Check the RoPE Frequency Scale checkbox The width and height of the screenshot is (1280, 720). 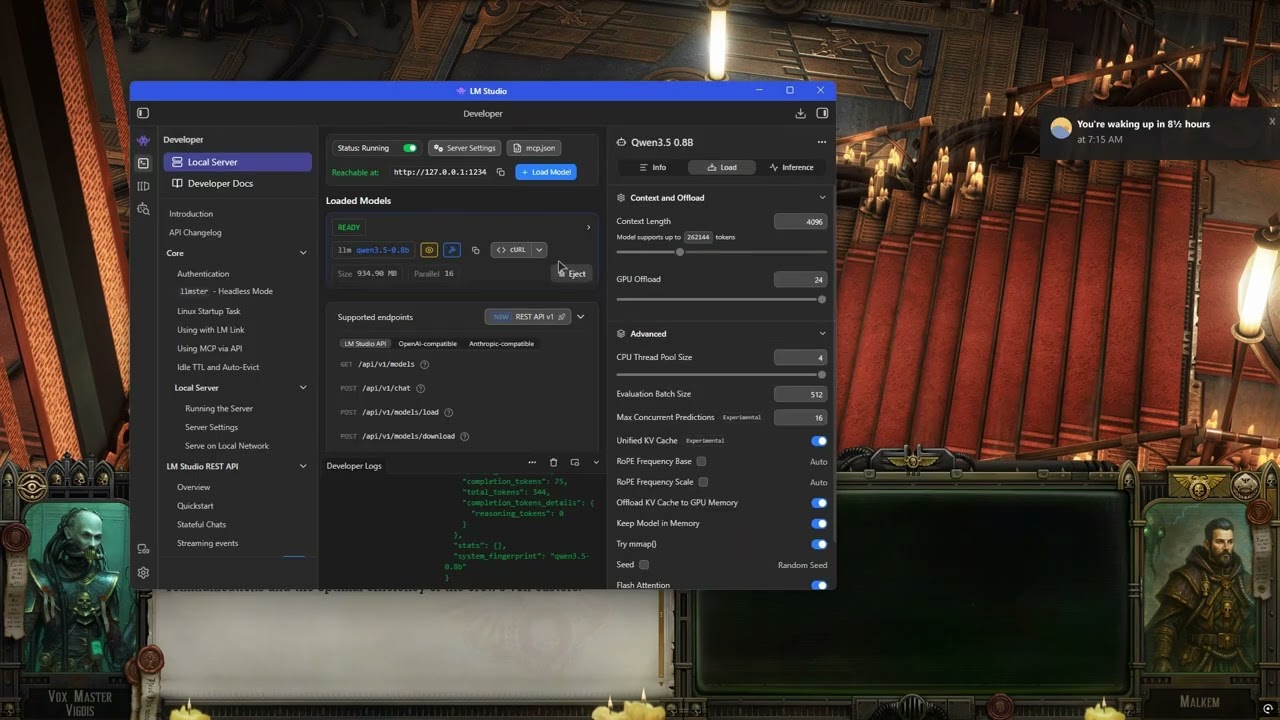[703, 482]
